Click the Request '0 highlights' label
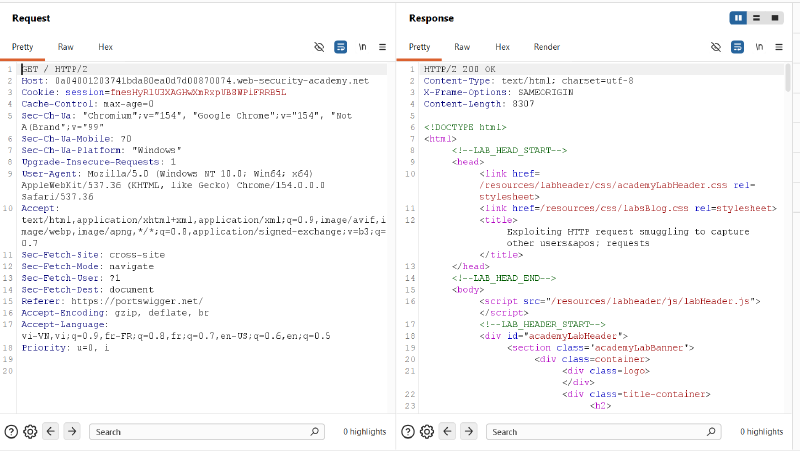Screen dimensions: 800x451 pyautogui.click(x=365, y=432)
